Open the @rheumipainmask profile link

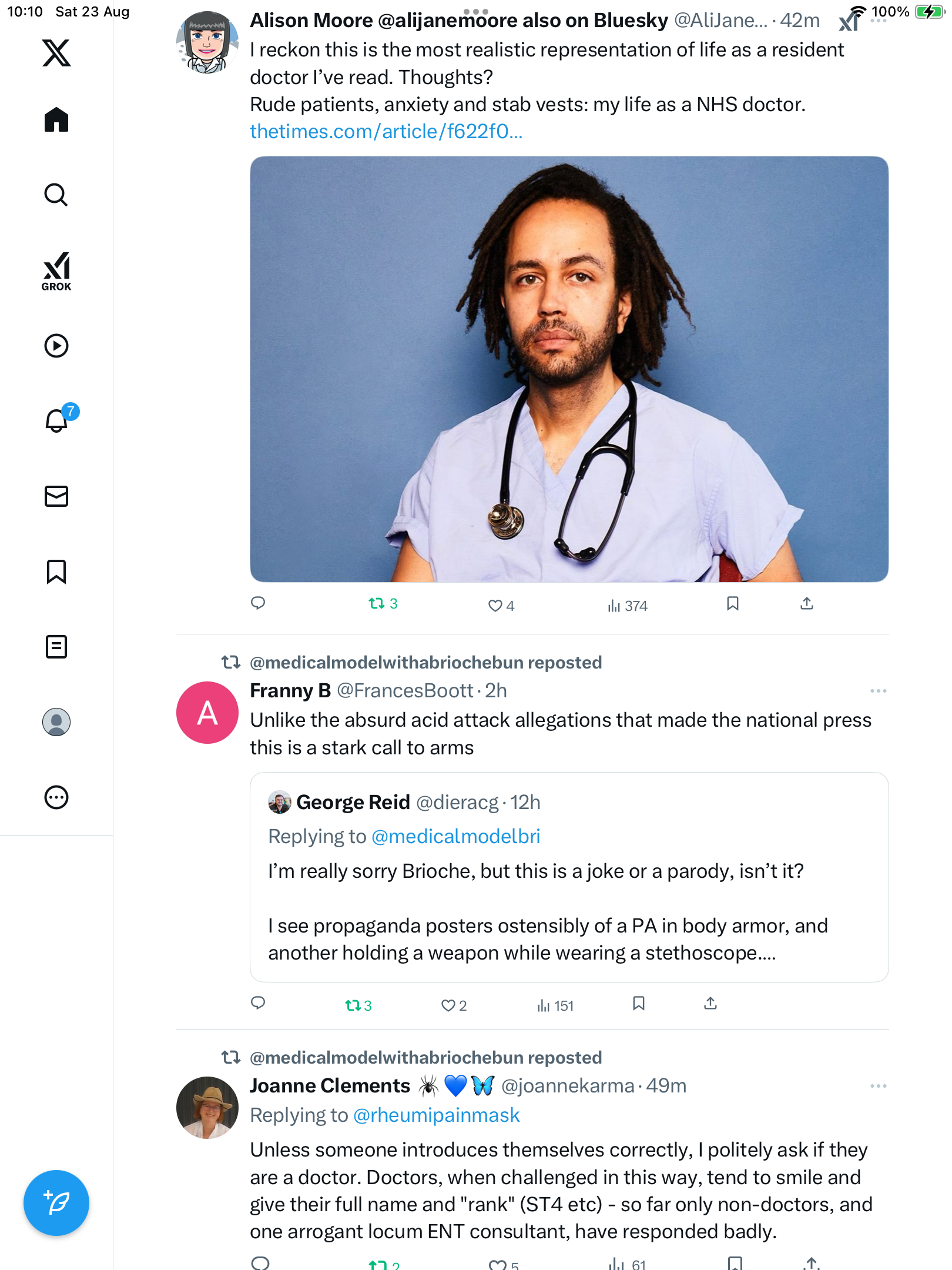pos(437,1115)
